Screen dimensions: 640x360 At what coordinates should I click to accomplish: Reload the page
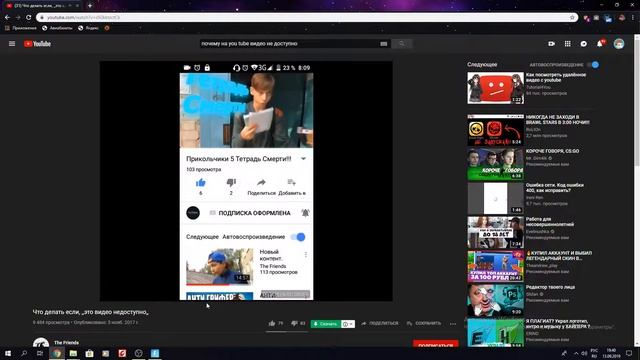tap(29, 18)
